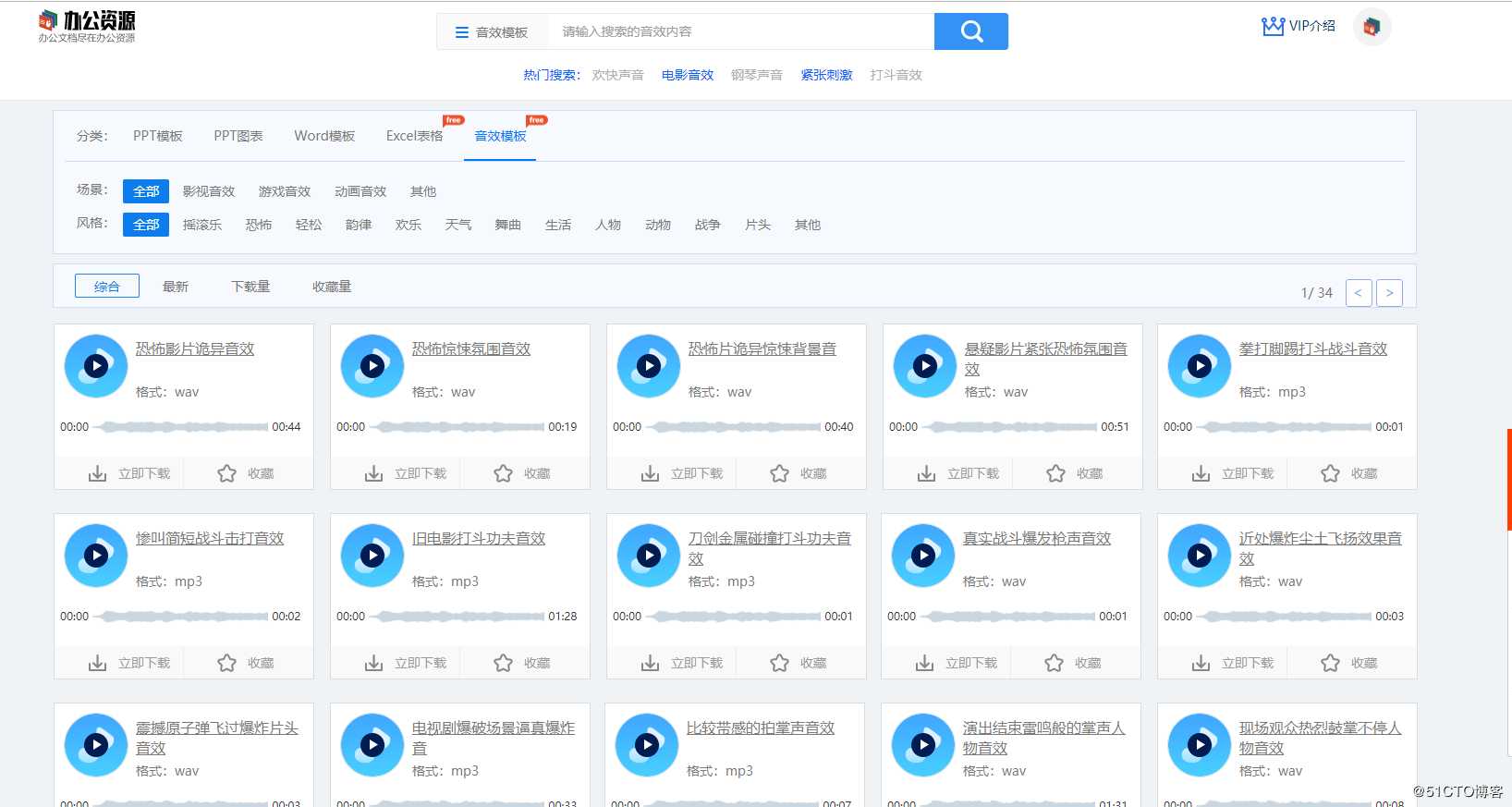Filter 风格 by 片头
This screenshot has width=1512, height=807.
(758, 225)
